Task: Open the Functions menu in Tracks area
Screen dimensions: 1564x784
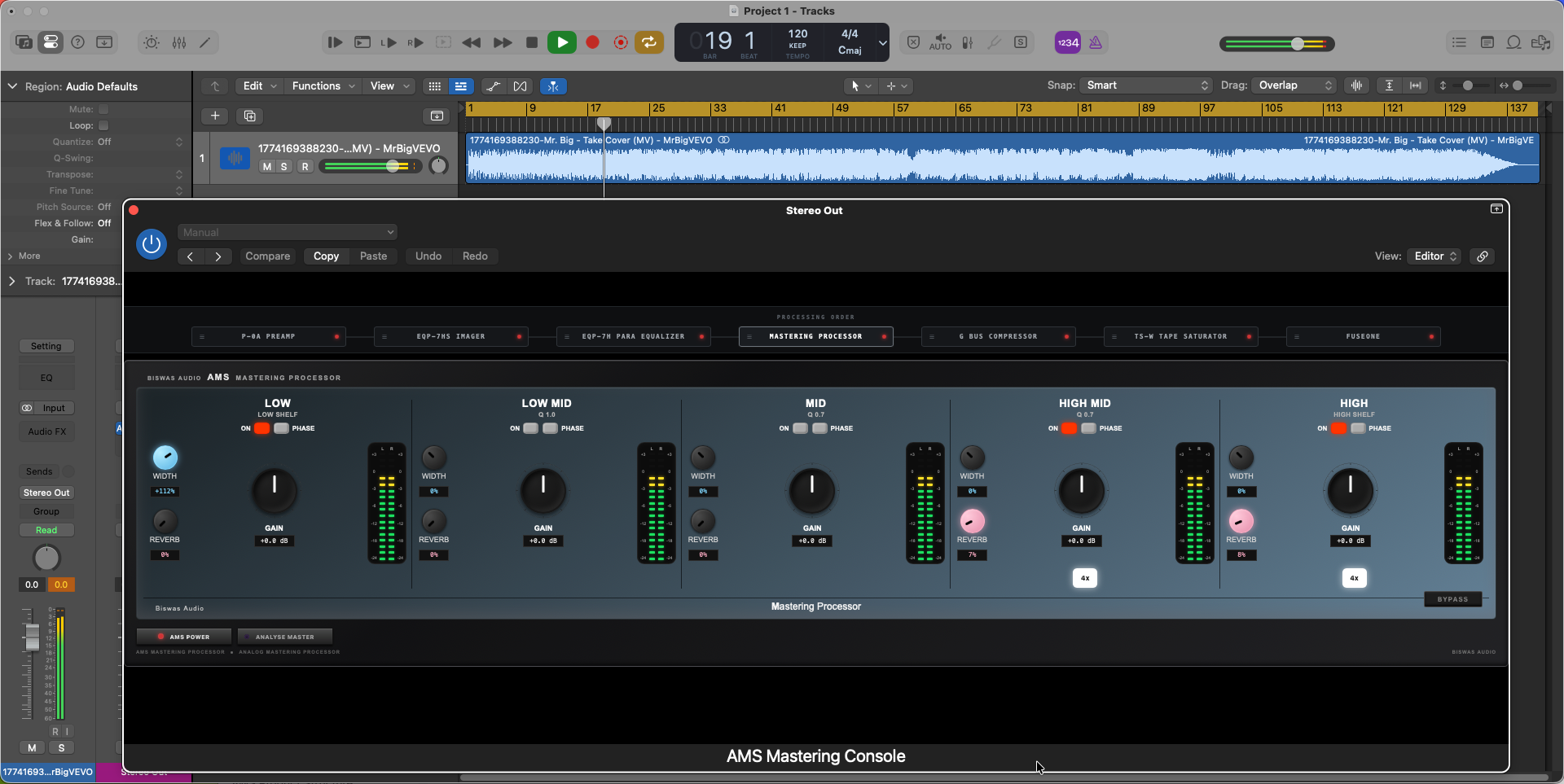Action: [323, 85]
